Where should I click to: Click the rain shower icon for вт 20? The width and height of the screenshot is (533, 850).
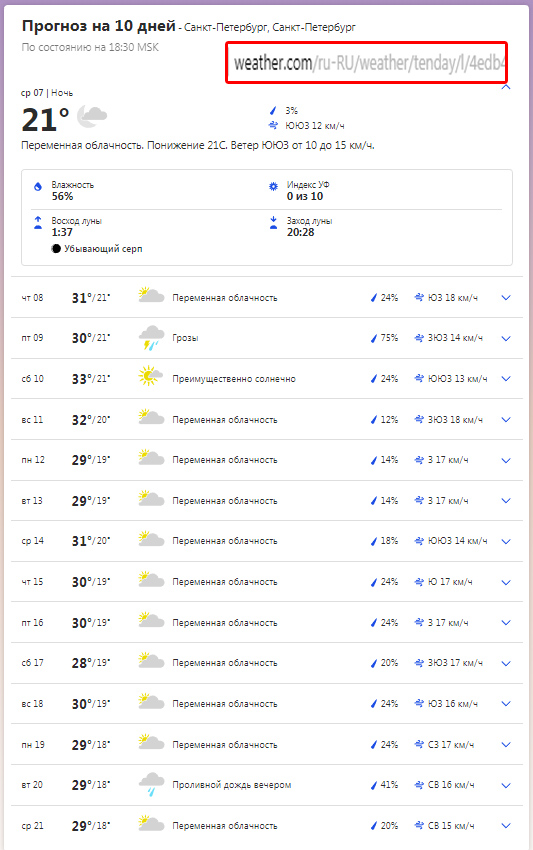click(x=151, y=784)
